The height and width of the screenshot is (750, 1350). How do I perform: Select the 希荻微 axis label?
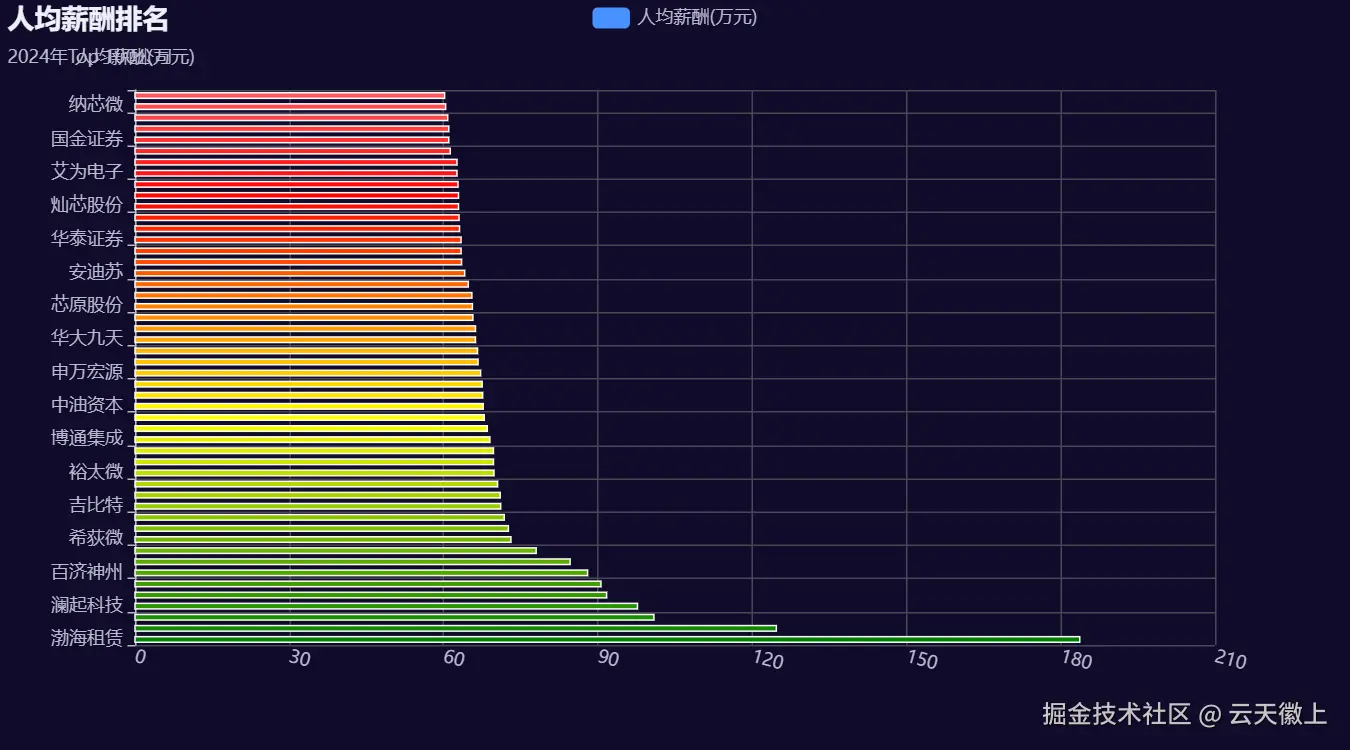click(x=96, y=538)
